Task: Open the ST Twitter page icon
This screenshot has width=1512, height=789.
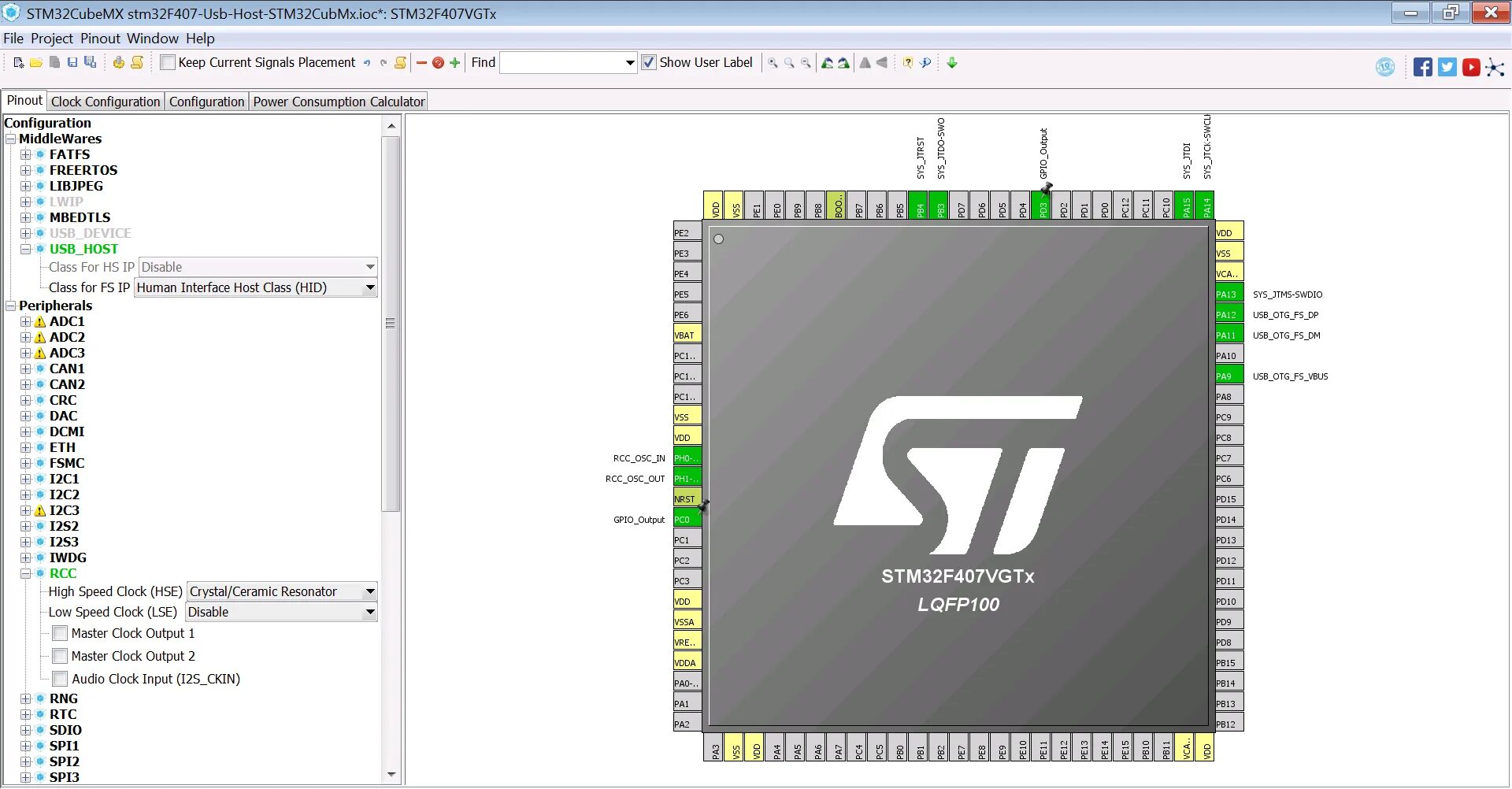Action: 1447,67
